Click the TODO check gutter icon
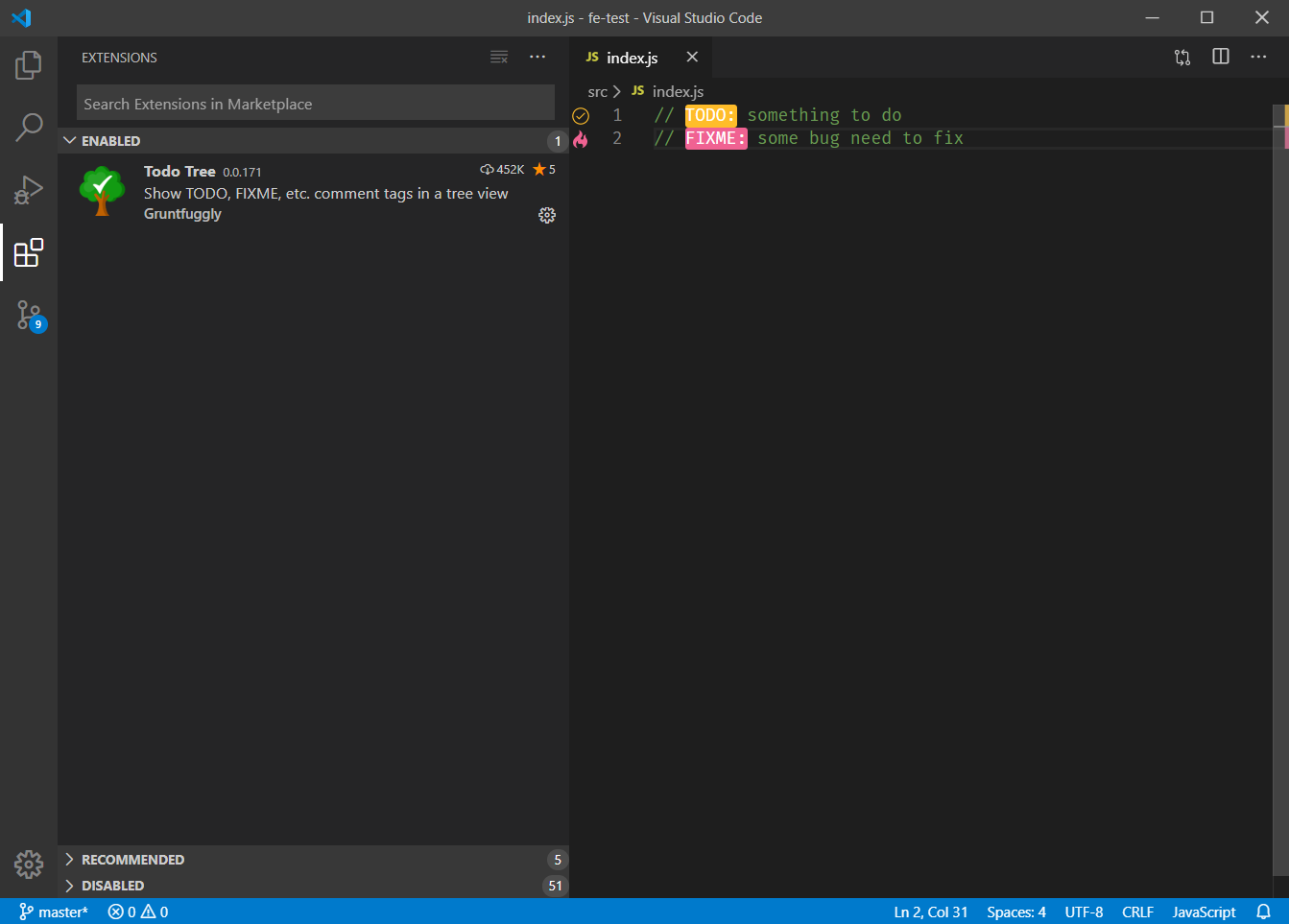Image resolution: width=1289 pixels, height=924 pixels. [x=581, y=116]
